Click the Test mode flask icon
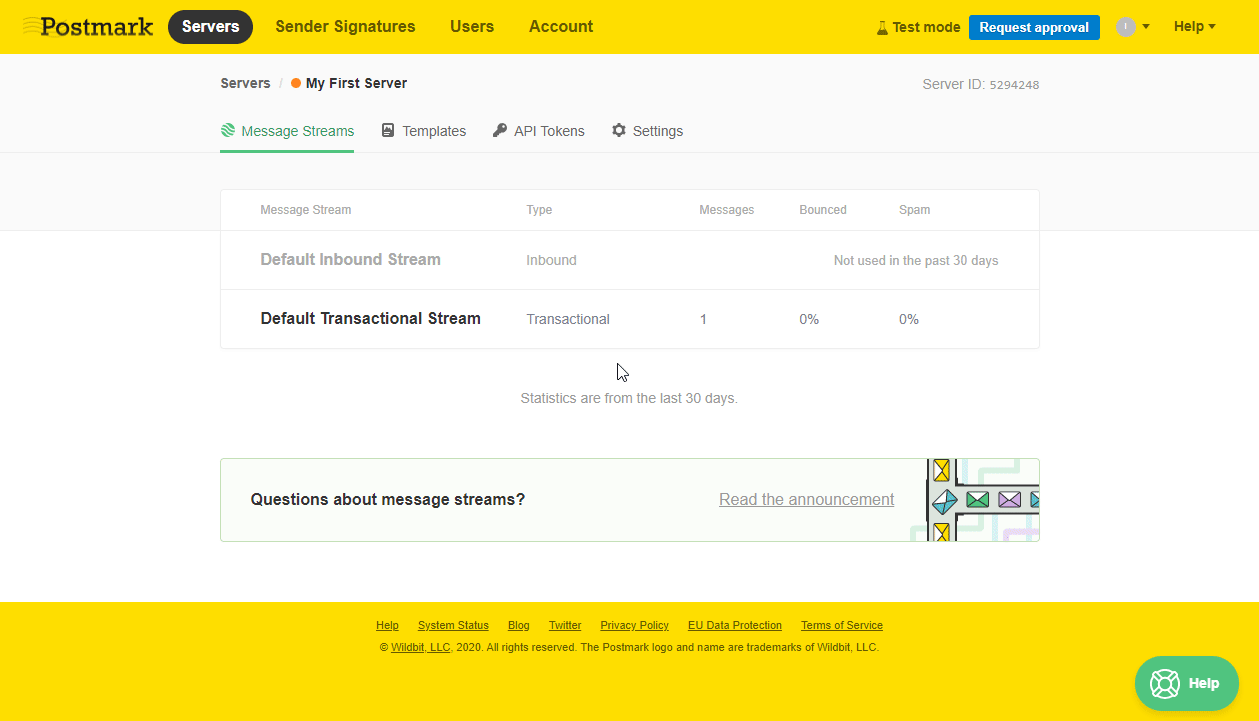 point(882,28)
